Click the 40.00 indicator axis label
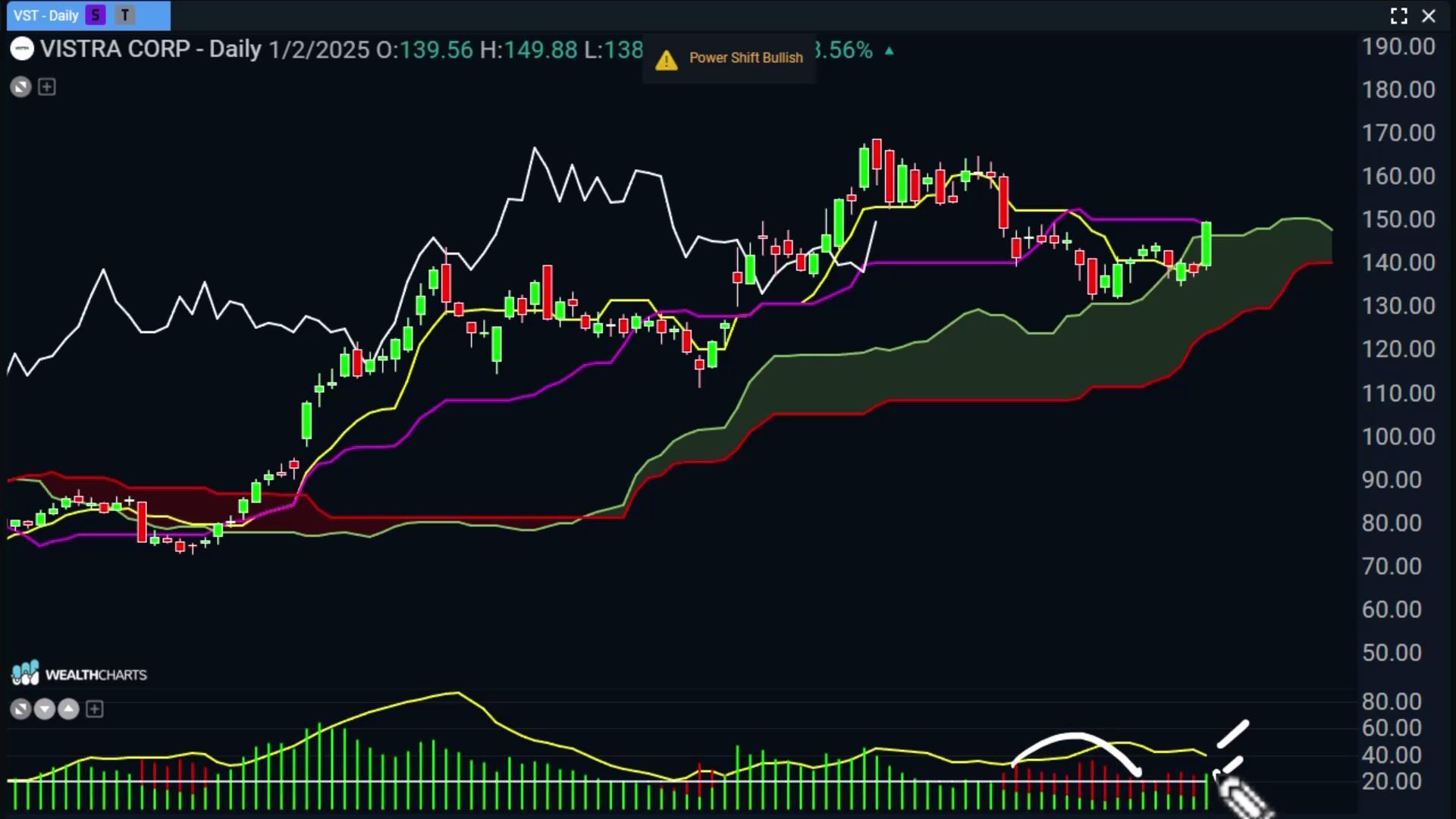 pos(1392,755)
